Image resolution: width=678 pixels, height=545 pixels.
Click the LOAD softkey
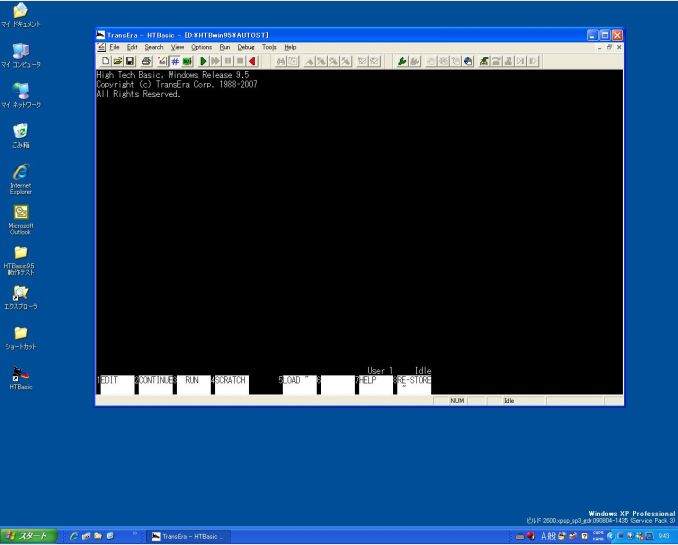point(298,385)
